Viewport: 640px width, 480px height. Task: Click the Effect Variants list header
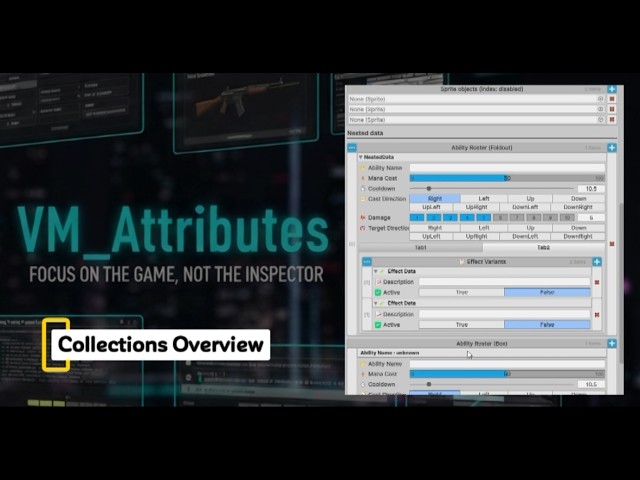coord(482,262)
